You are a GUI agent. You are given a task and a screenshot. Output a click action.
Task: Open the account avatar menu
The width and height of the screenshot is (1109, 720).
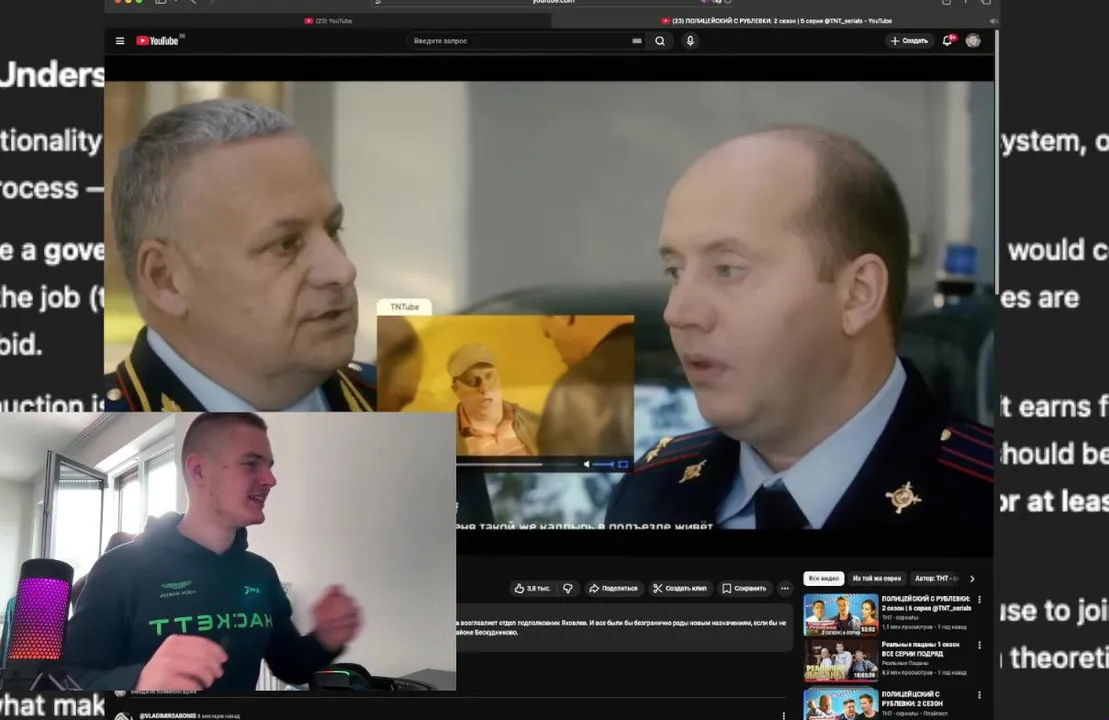973,41
